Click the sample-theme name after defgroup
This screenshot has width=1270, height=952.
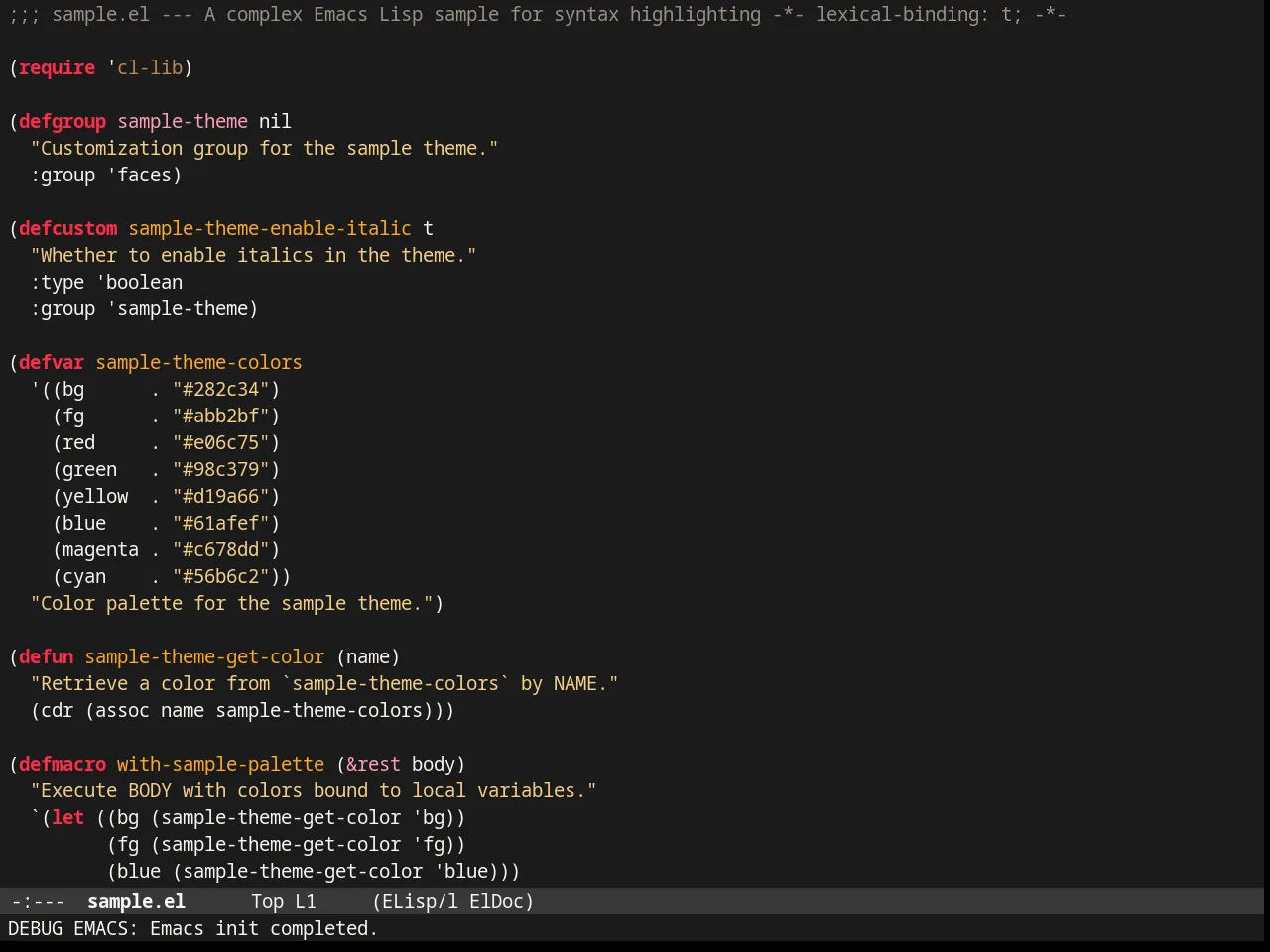(x=183, y=121)
